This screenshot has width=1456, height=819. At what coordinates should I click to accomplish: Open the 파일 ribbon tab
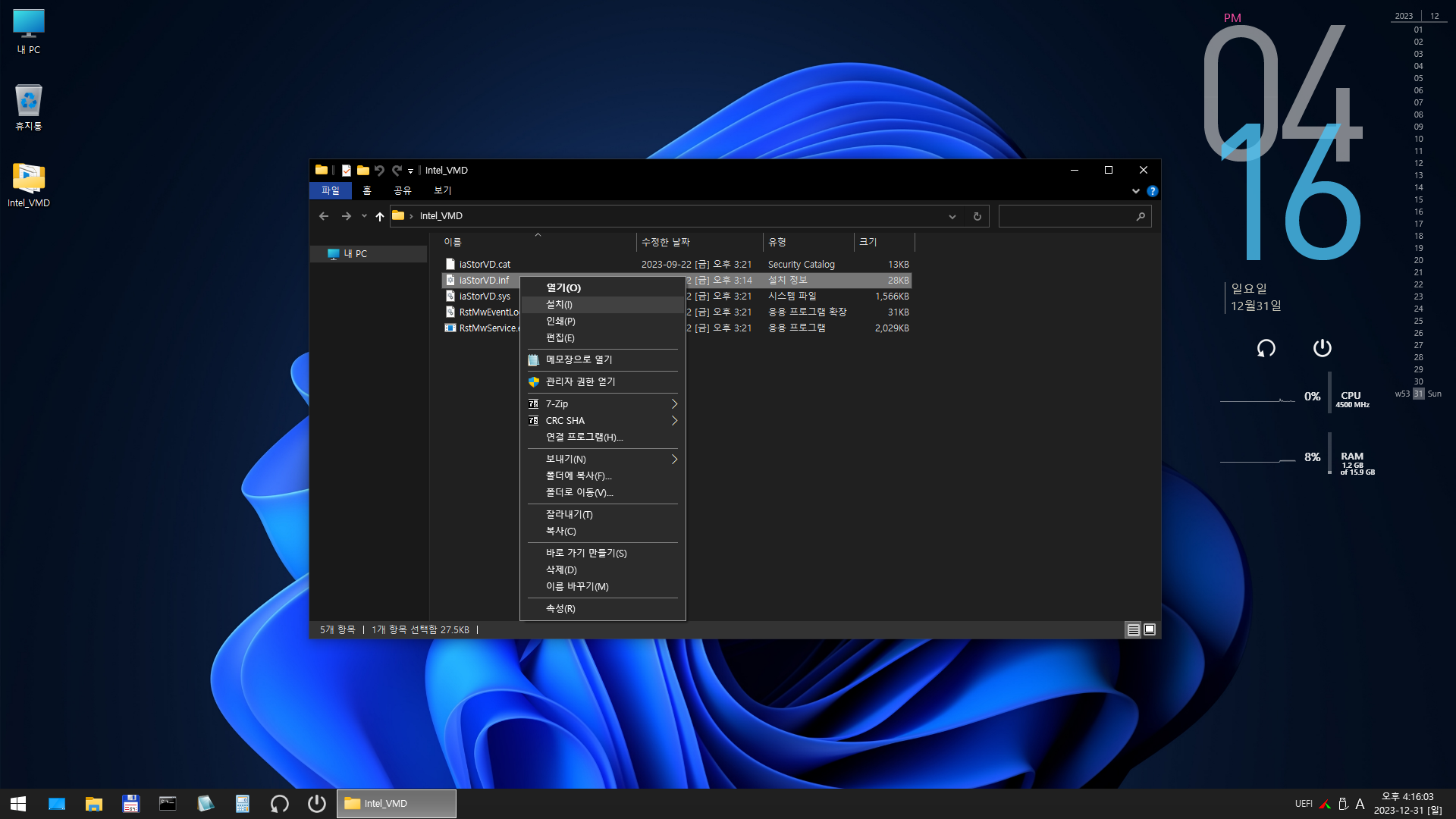click(331, 190)
